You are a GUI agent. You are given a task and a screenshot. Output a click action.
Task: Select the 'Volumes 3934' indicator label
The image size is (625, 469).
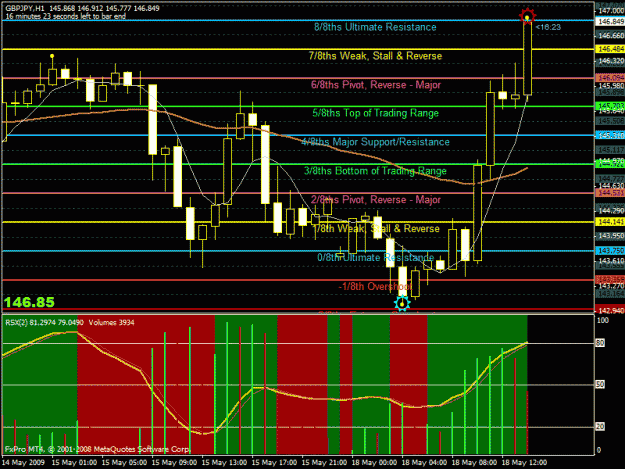[111, 322]
